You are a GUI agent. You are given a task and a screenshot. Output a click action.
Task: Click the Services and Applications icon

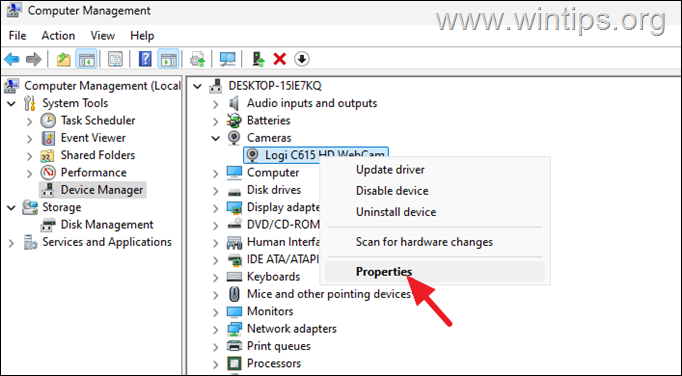point(30,242)
